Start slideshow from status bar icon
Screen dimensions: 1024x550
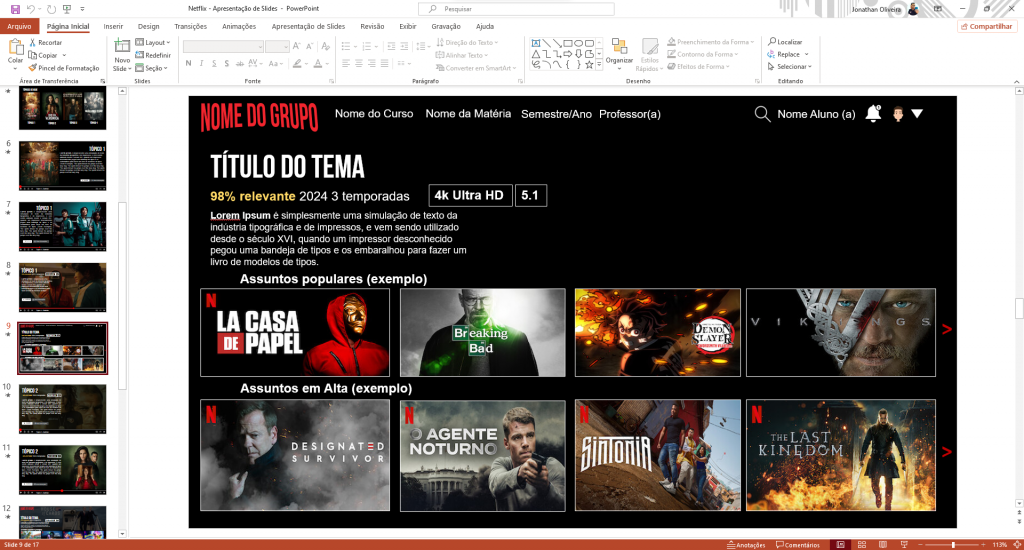pos(904,545)
